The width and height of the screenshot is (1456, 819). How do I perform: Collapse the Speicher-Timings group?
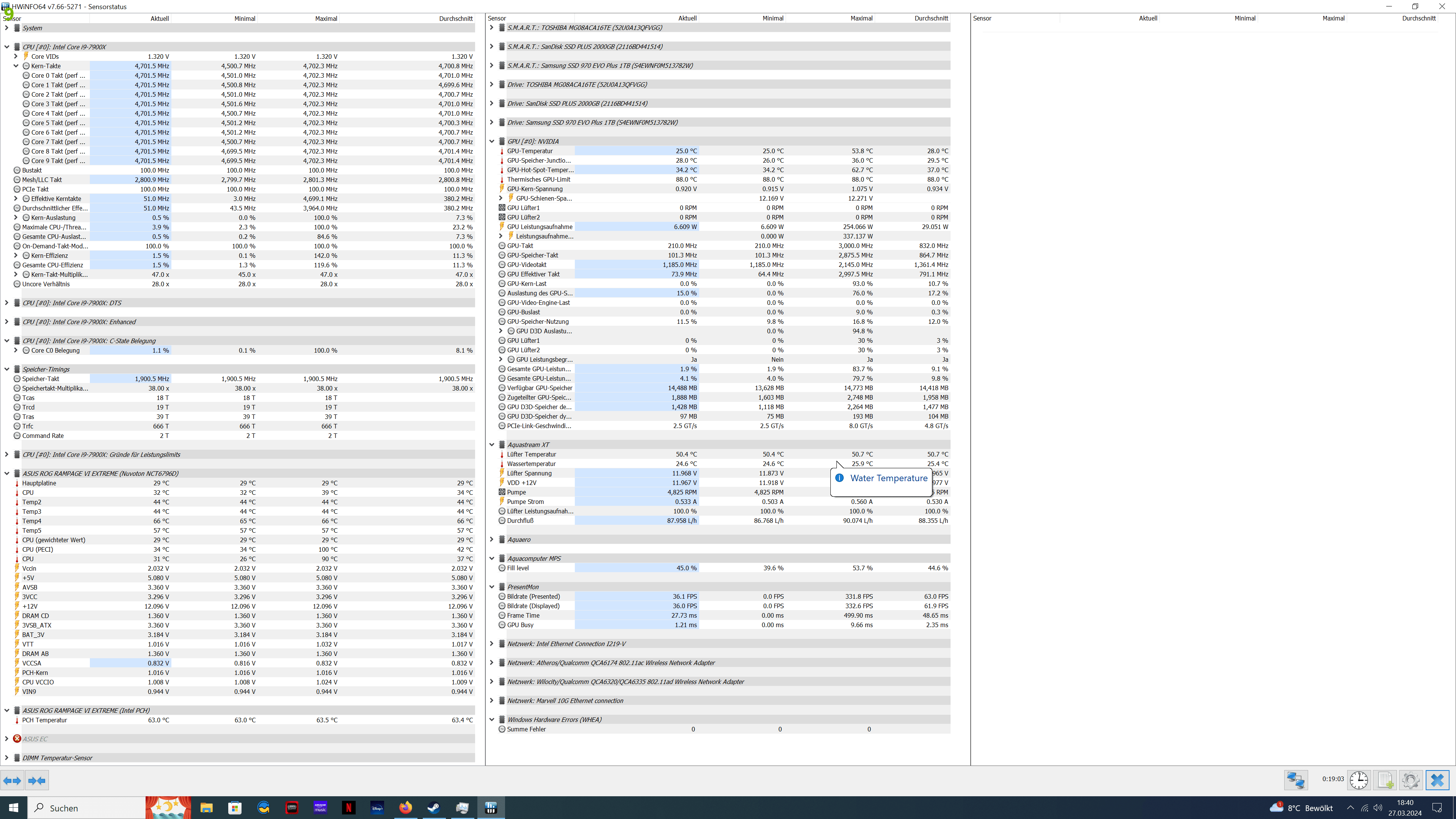(x=7, y=369)
